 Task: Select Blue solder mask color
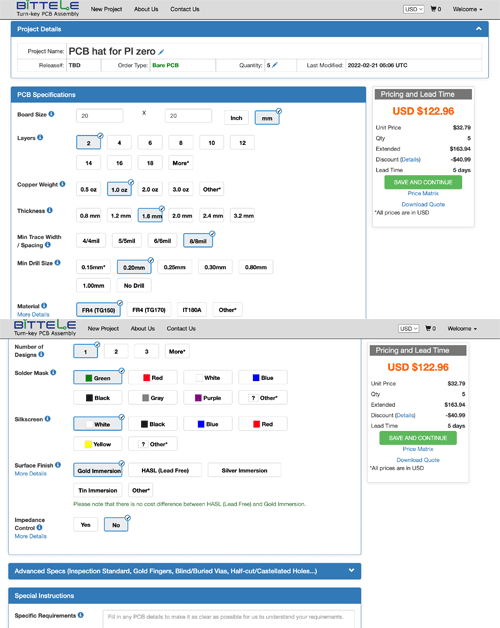[263, 378]
